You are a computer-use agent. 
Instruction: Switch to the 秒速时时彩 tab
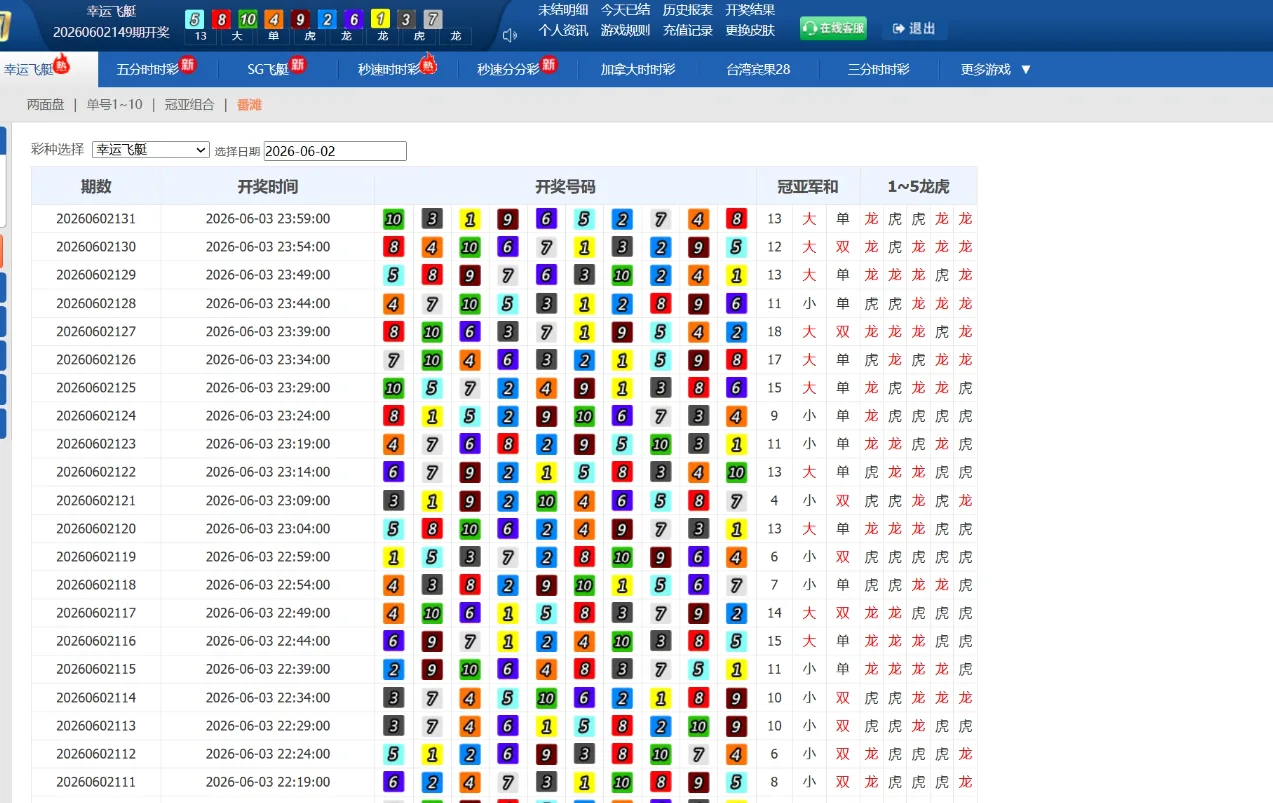[x=389, y=69]
